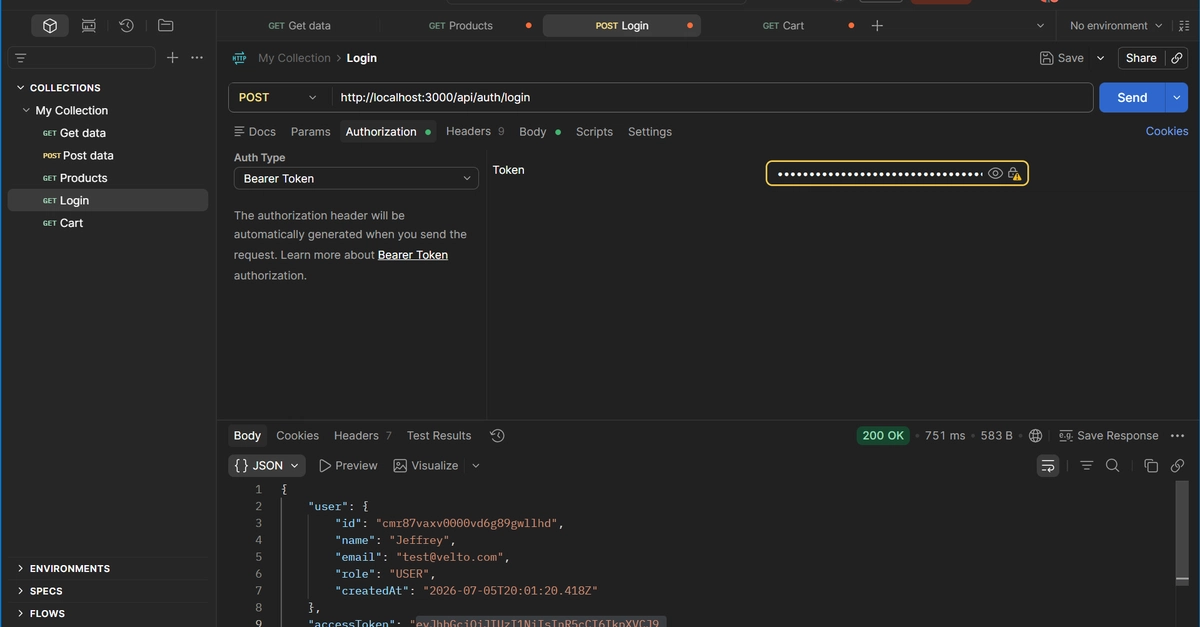Click the Save disk icon button
The height and width of the screenshot is (627, 1200).
tap(1062, 58)
